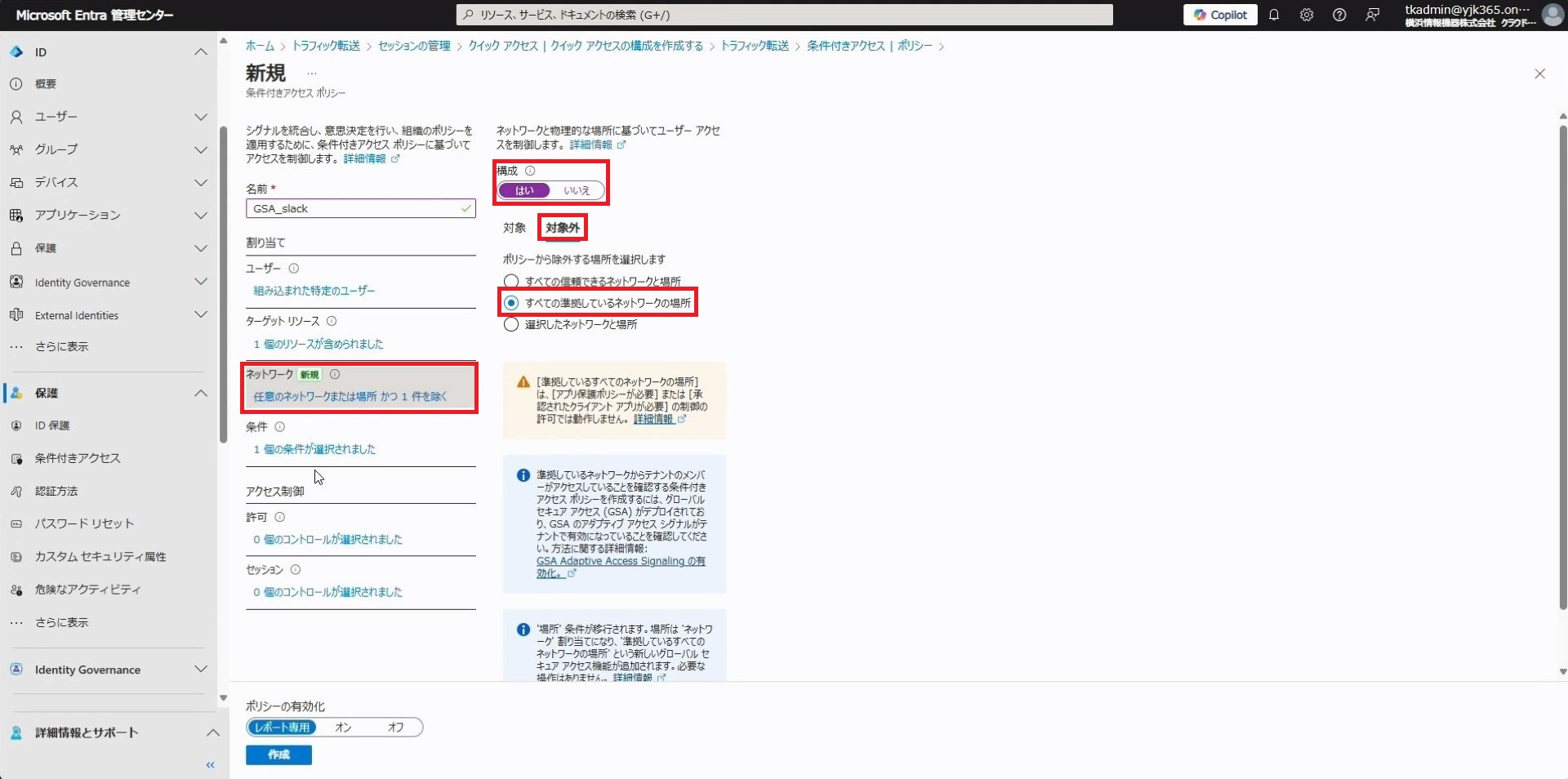The height and width of the screenshot is (779, 1568).
Task: Click info icon next to セッション
Action: coord(296,569)
